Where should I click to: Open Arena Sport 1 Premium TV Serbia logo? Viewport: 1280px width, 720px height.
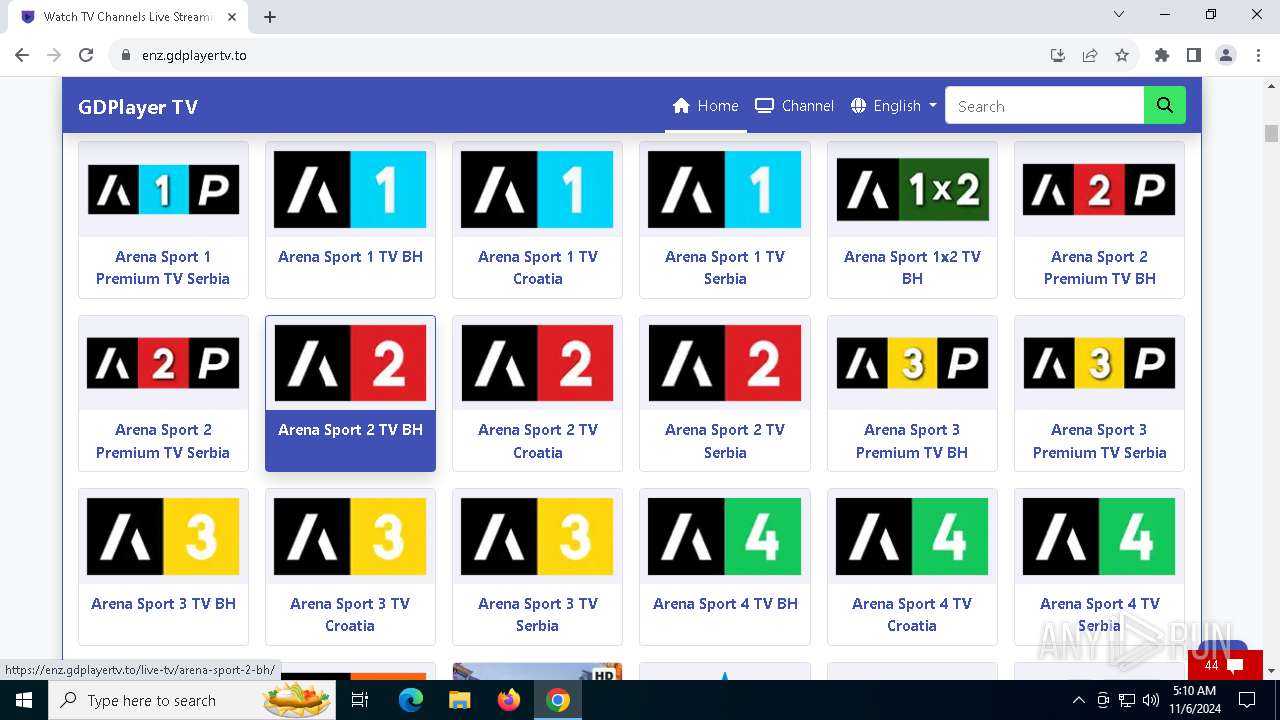point(163,189)
